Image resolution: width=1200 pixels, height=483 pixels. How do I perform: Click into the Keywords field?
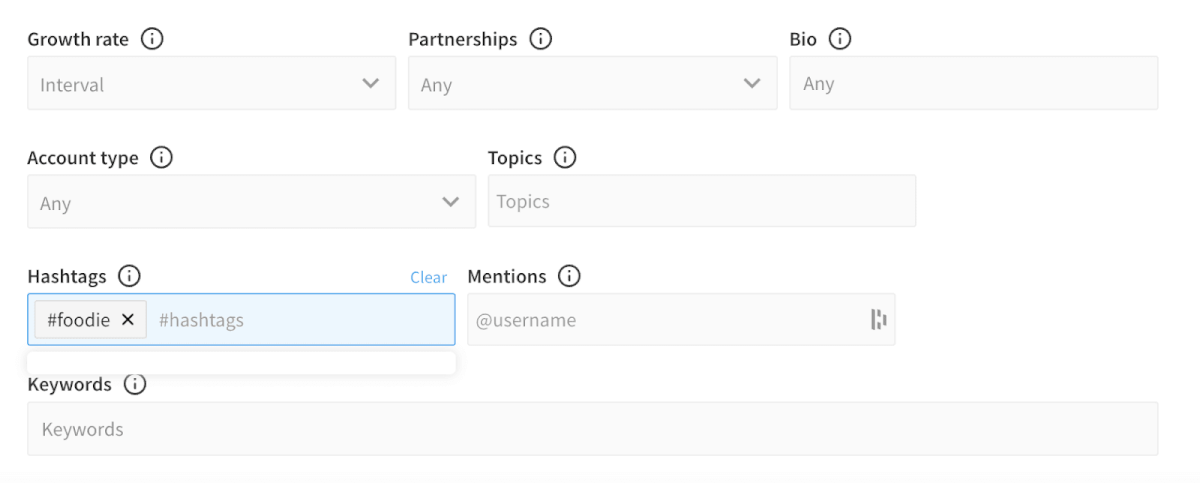(x=592, y=429)
